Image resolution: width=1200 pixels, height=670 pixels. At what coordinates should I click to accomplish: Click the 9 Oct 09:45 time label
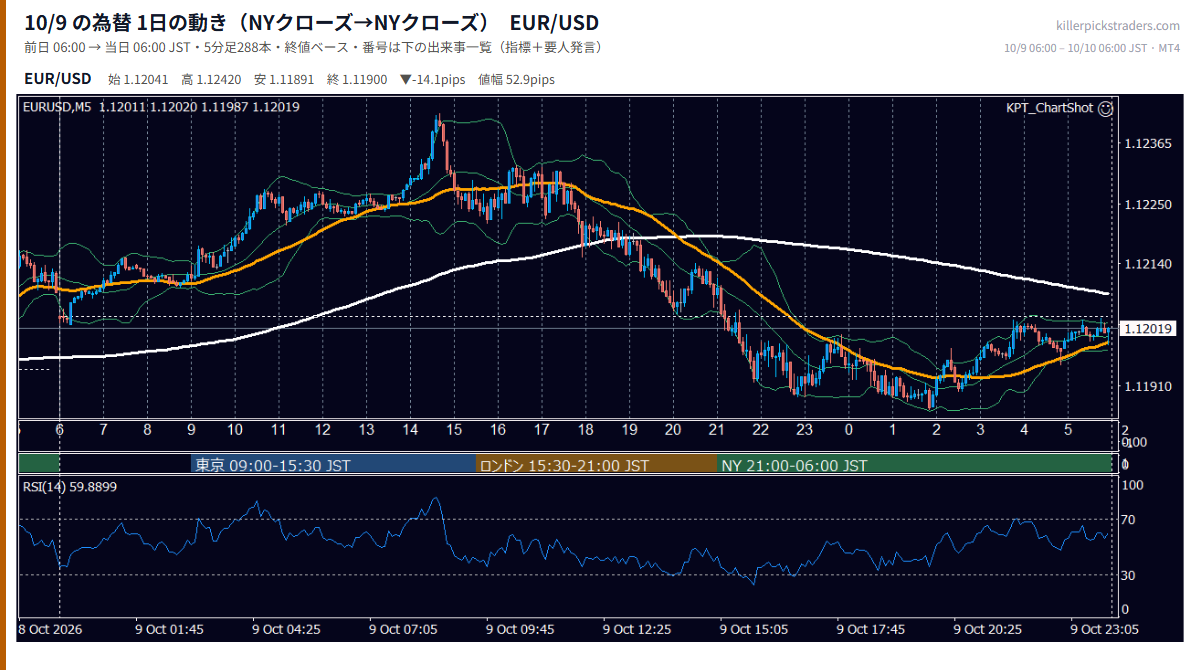coord(520,630)
